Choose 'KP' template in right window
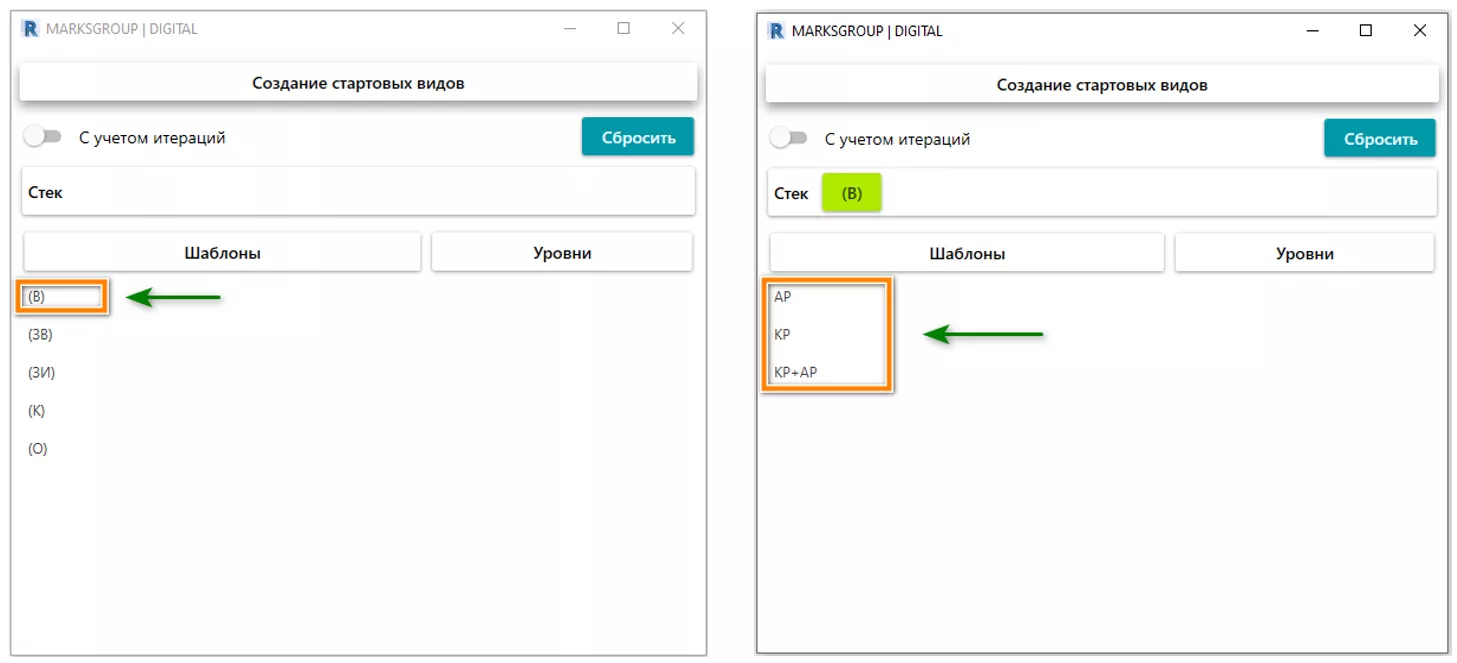Screen dimensions: 1457x663 [782, 335]
